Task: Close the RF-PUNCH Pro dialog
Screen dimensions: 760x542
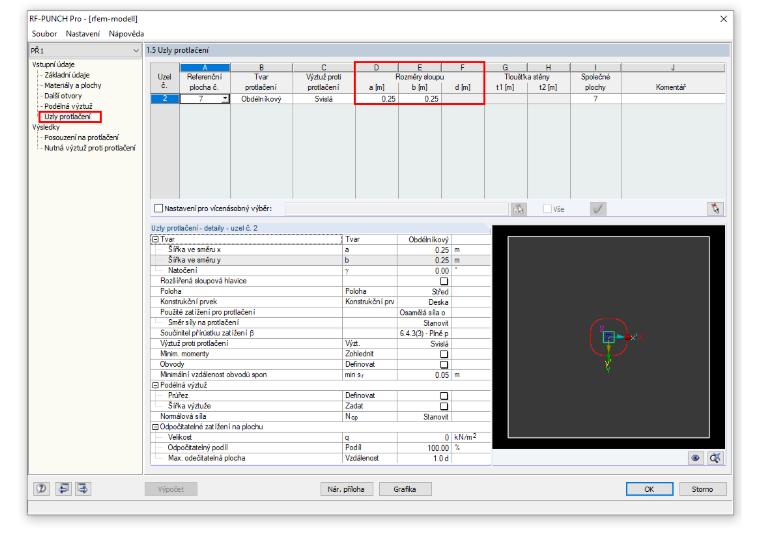Action: 723,19
